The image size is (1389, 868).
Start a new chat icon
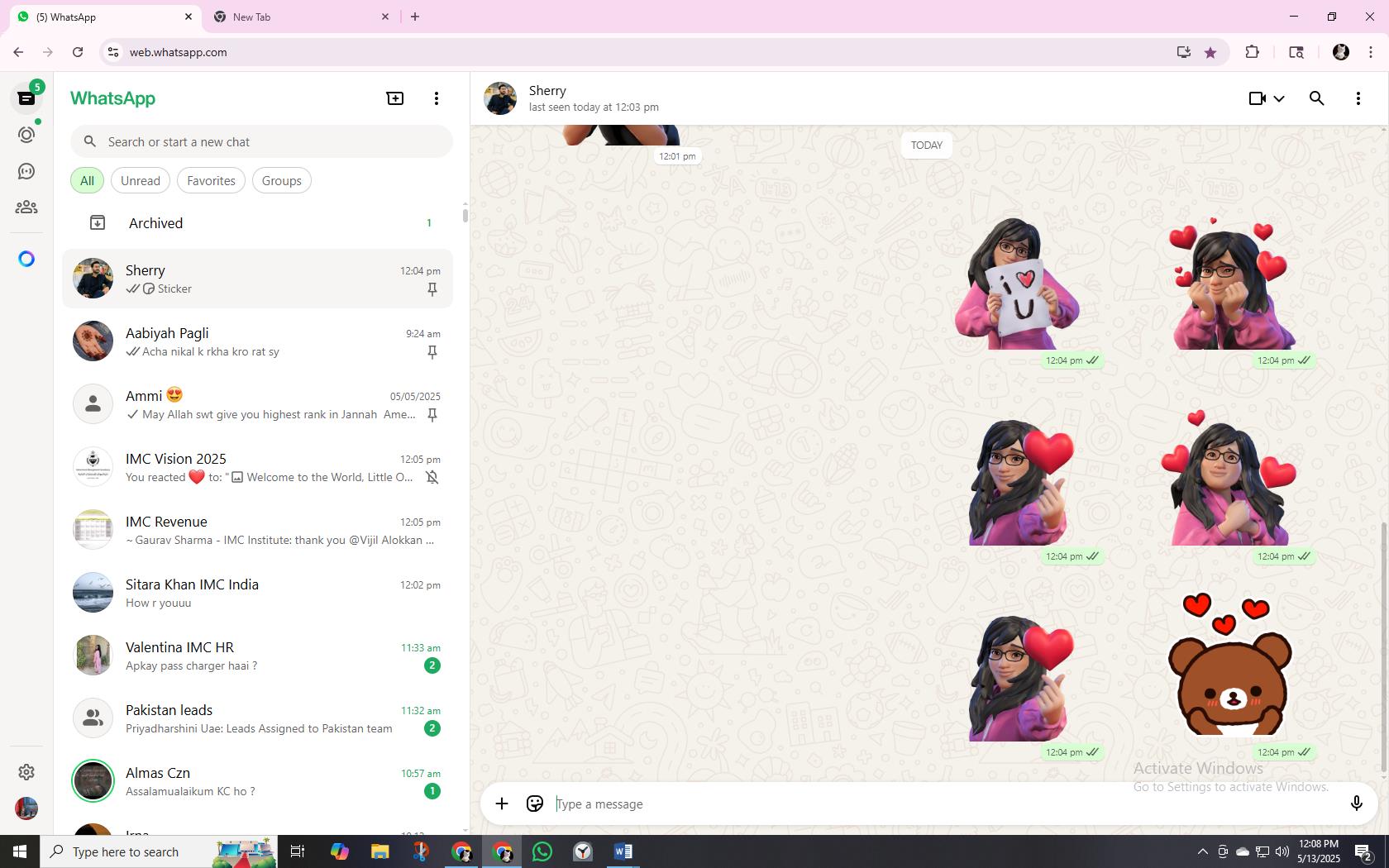[x=395, y=98]
